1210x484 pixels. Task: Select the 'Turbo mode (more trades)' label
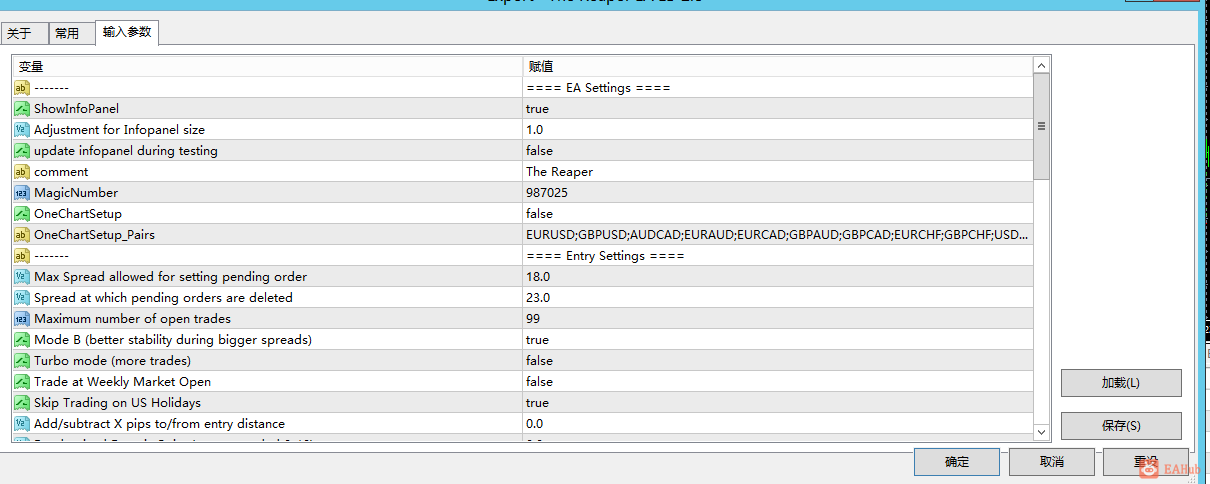coord(112,360)
